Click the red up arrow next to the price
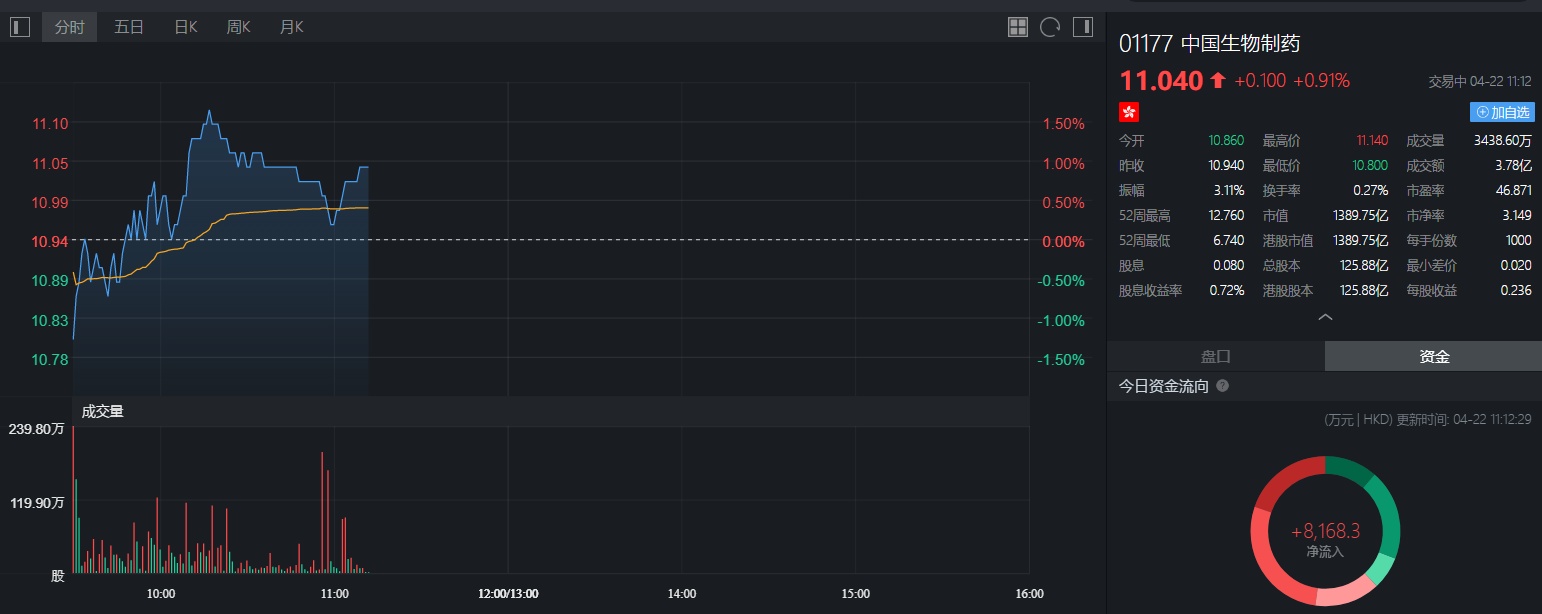Image resolution: width=1542 pixels, height=614 pixels. coord(1217,81)
